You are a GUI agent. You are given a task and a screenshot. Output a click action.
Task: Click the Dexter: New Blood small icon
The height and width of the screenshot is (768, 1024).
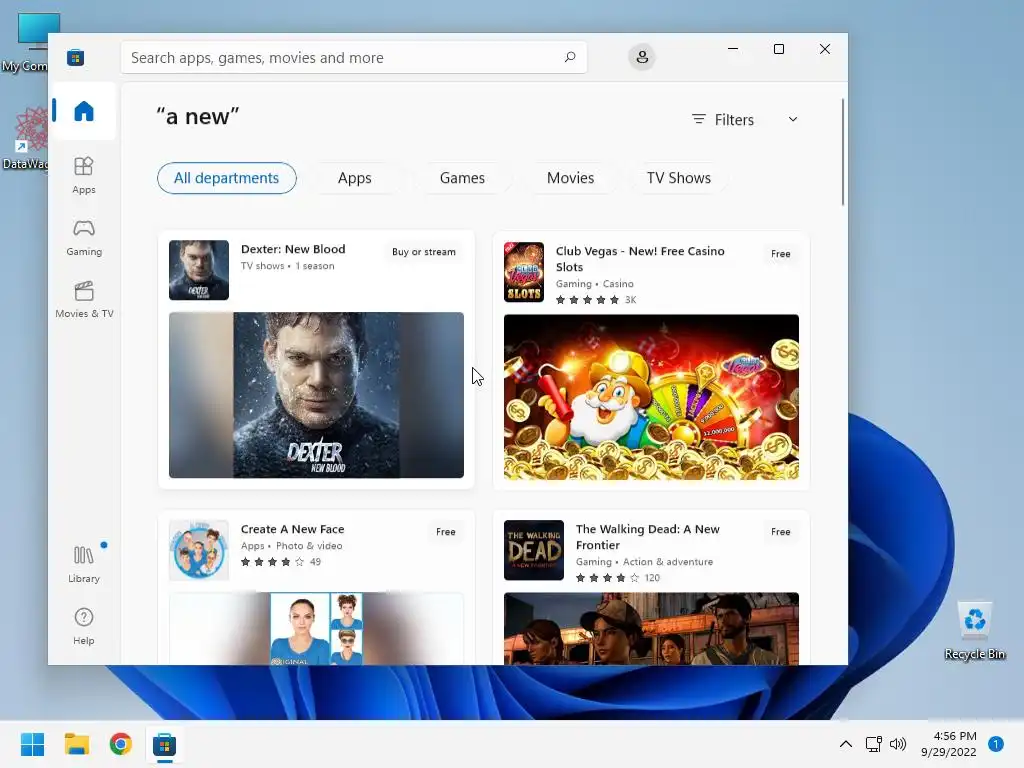199,270
